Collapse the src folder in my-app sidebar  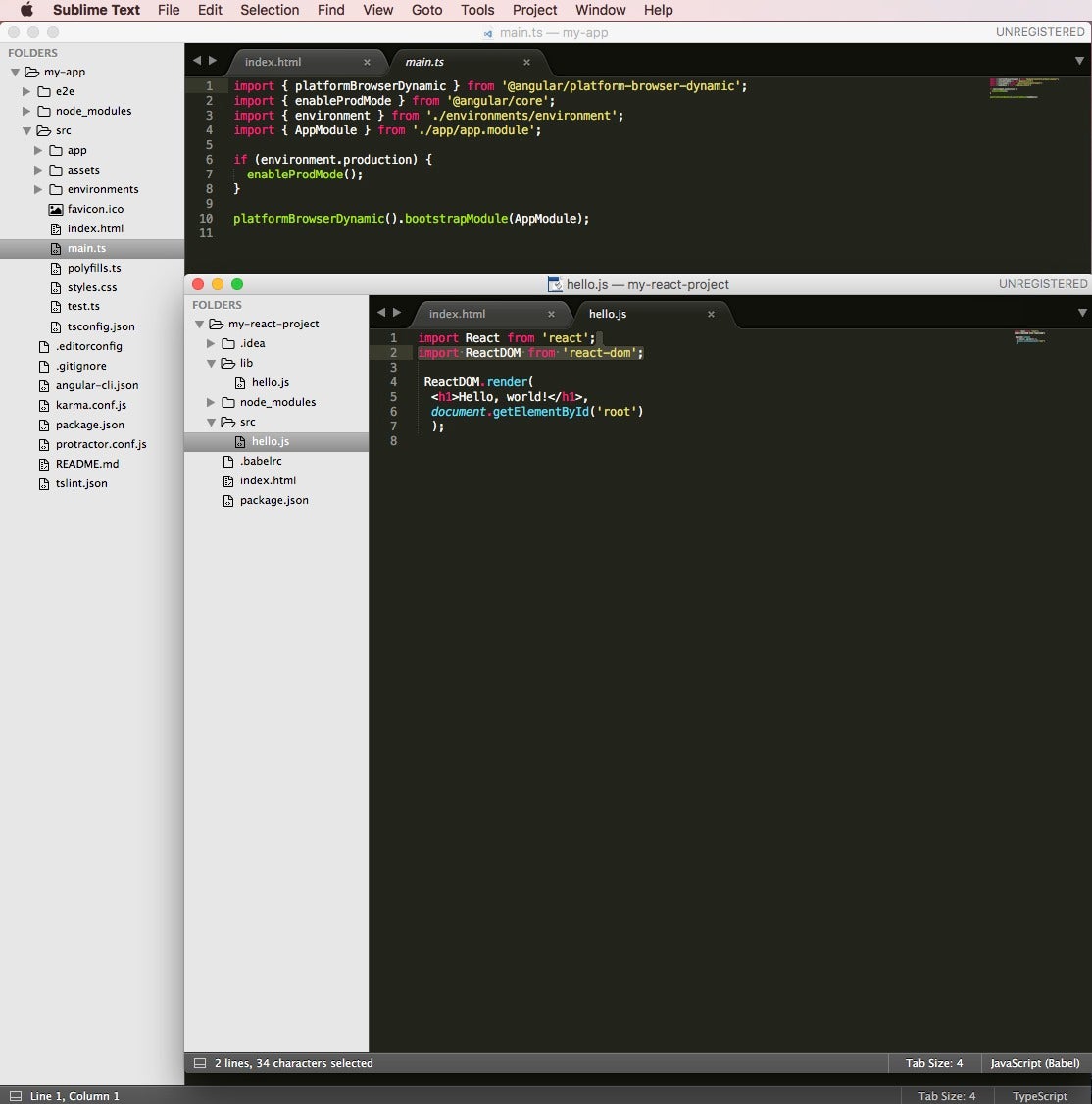coord(26,131)
